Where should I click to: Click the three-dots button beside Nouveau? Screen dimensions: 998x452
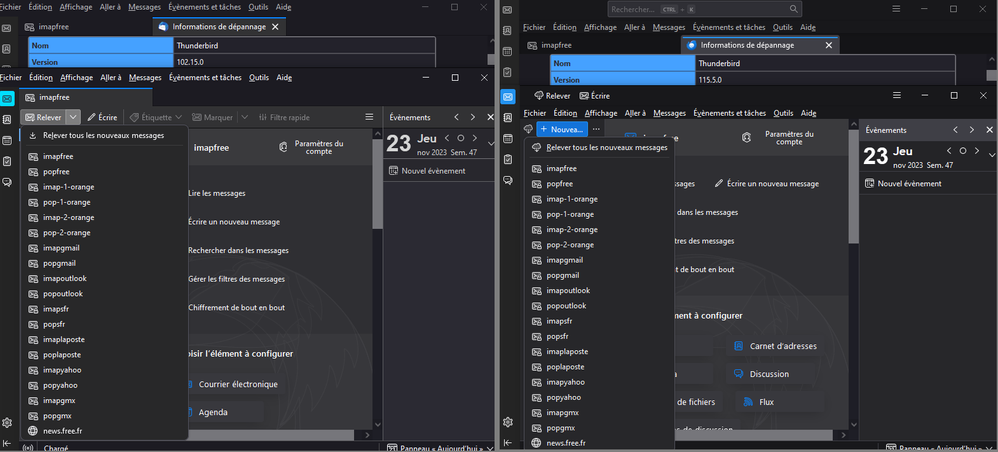pyautogui.click(x=596, y=129)
